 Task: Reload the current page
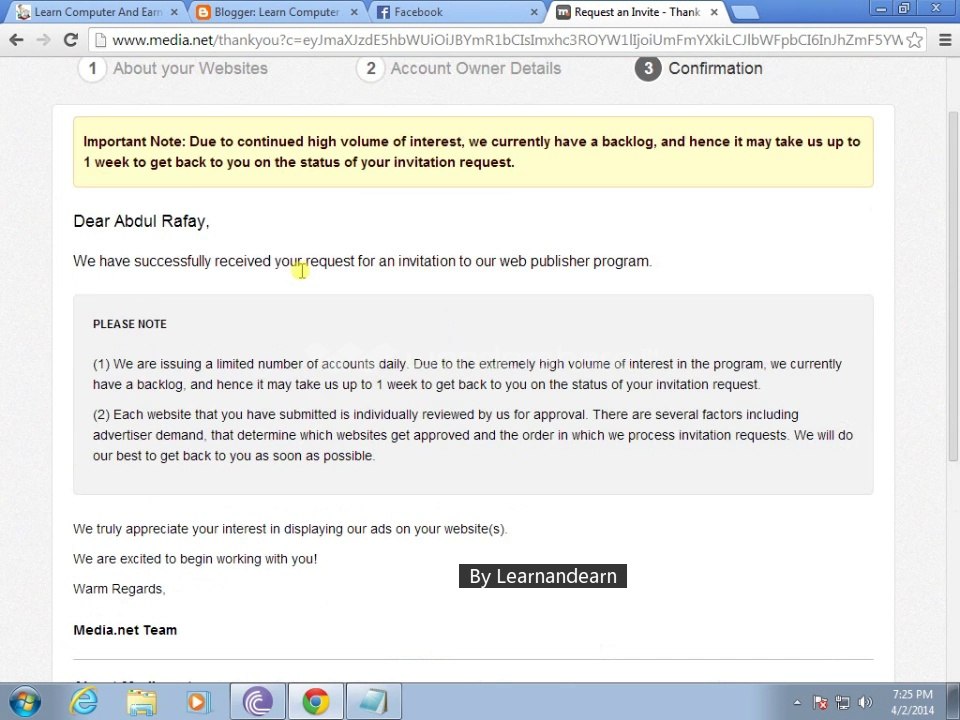click(x=71, y=40)
